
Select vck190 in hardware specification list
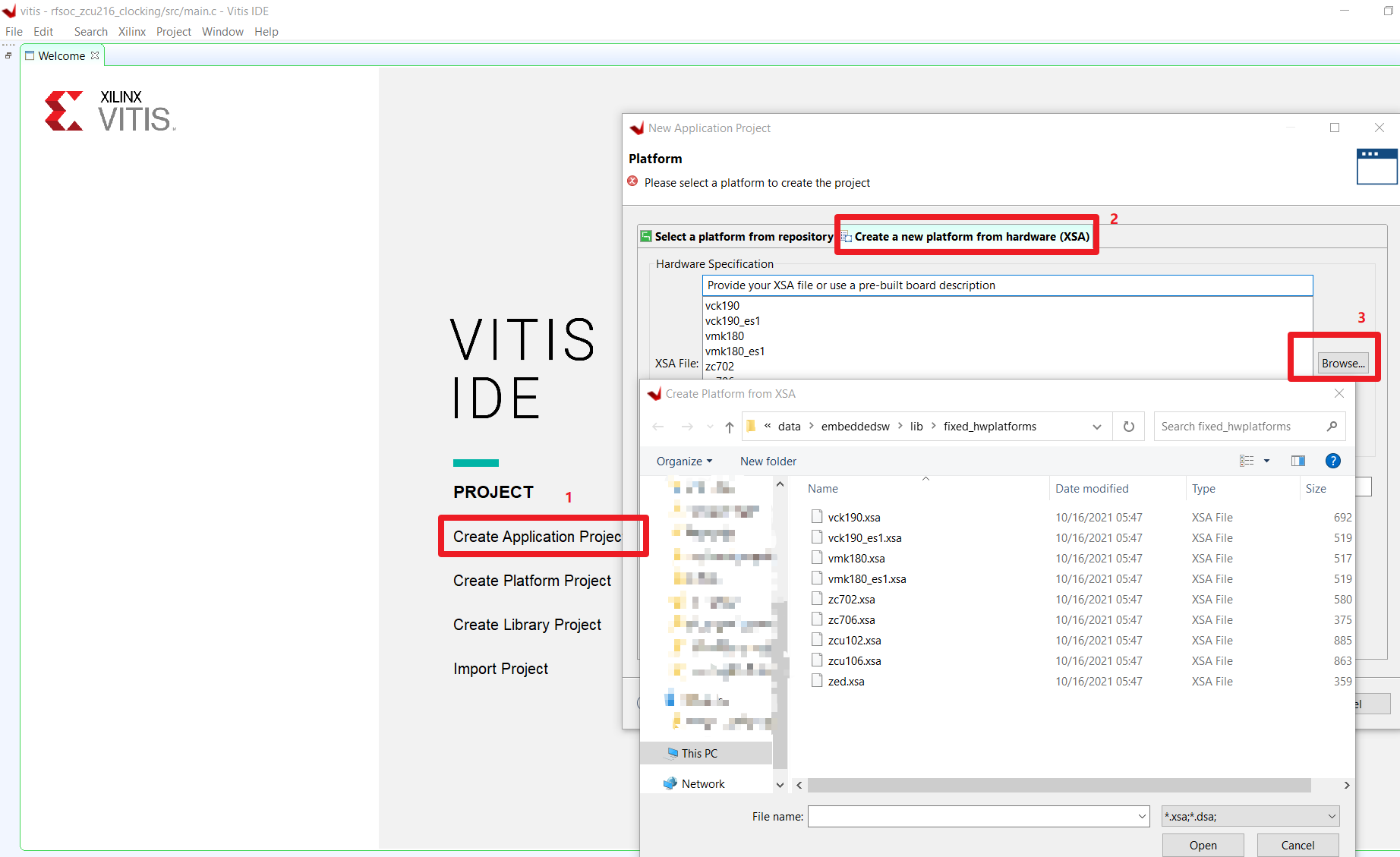[722, 305]
